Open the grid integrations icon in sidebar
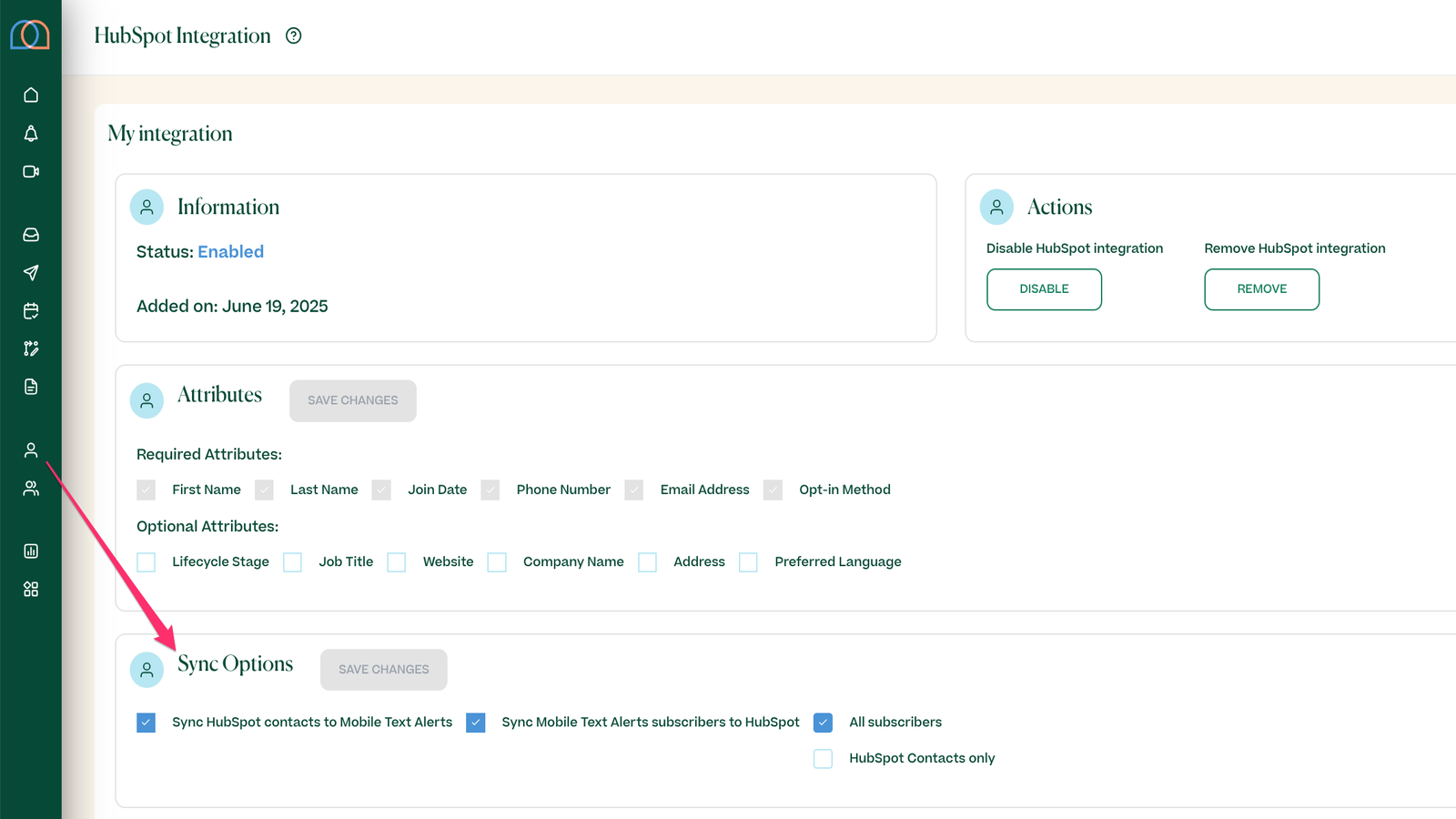Viewport: 1456px width, 819px height. tap(31, 590)
